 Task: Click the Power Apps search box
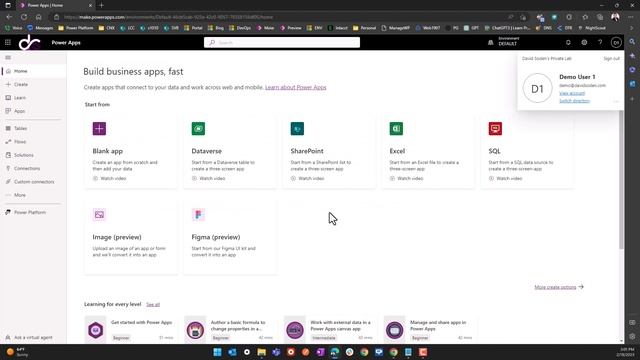click(282, 42)
